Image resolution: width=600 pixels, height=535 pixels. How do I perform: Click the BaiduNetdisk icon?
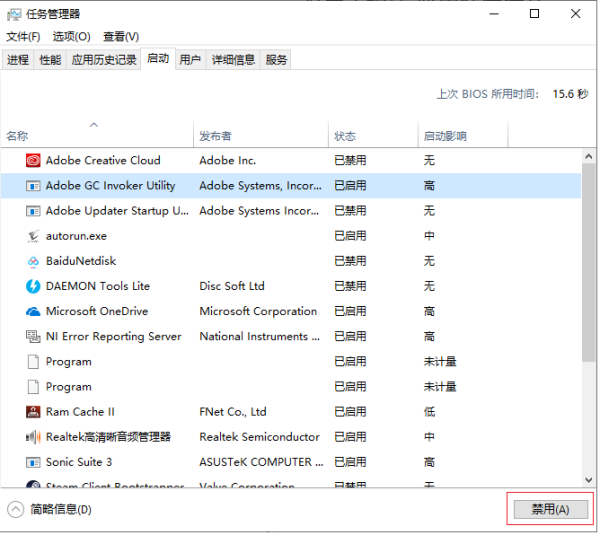[x=33, y=262]
